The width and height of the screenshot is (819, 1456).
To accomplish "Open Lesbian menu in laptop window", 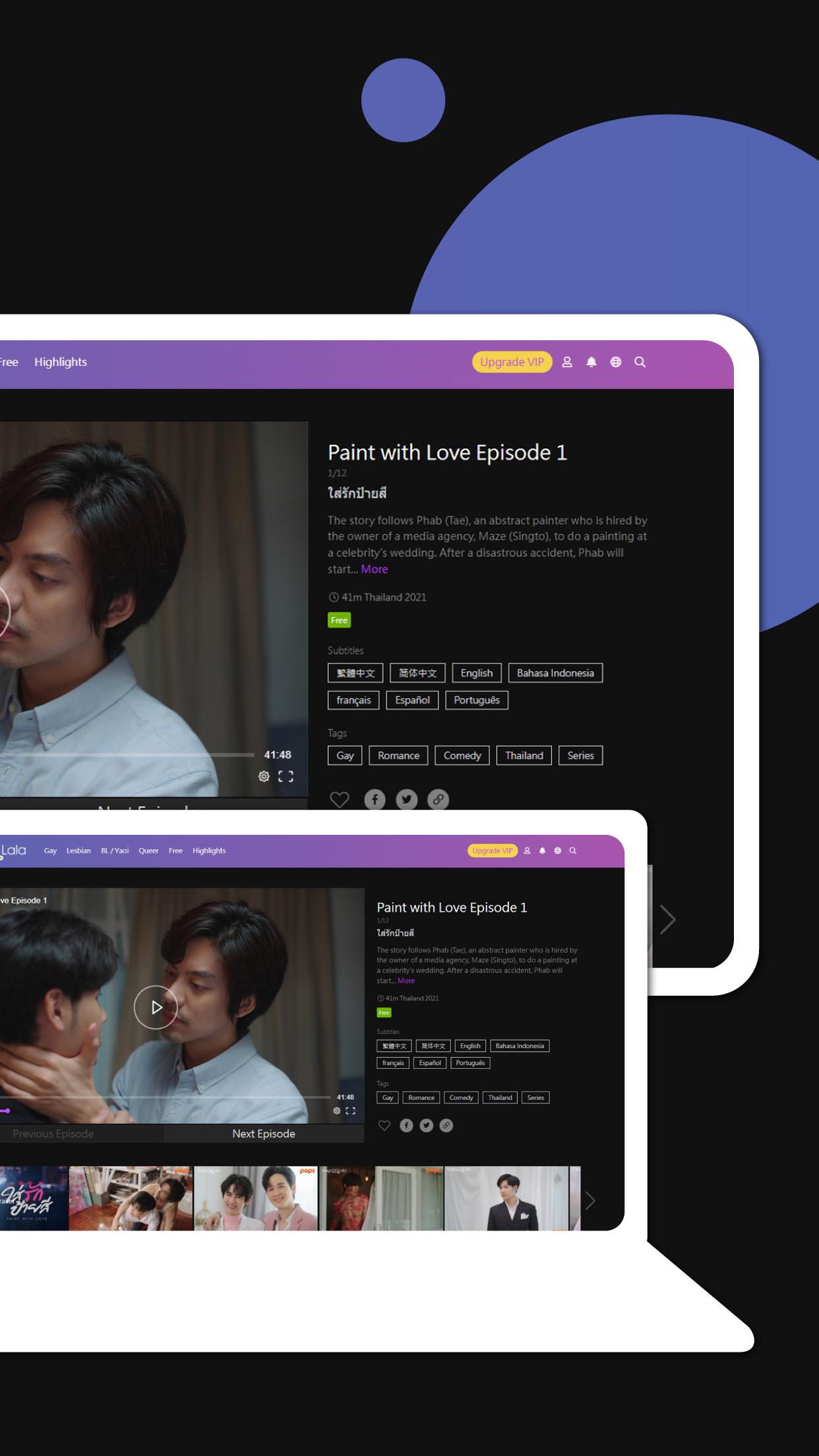I will click(x=78, y=851).
